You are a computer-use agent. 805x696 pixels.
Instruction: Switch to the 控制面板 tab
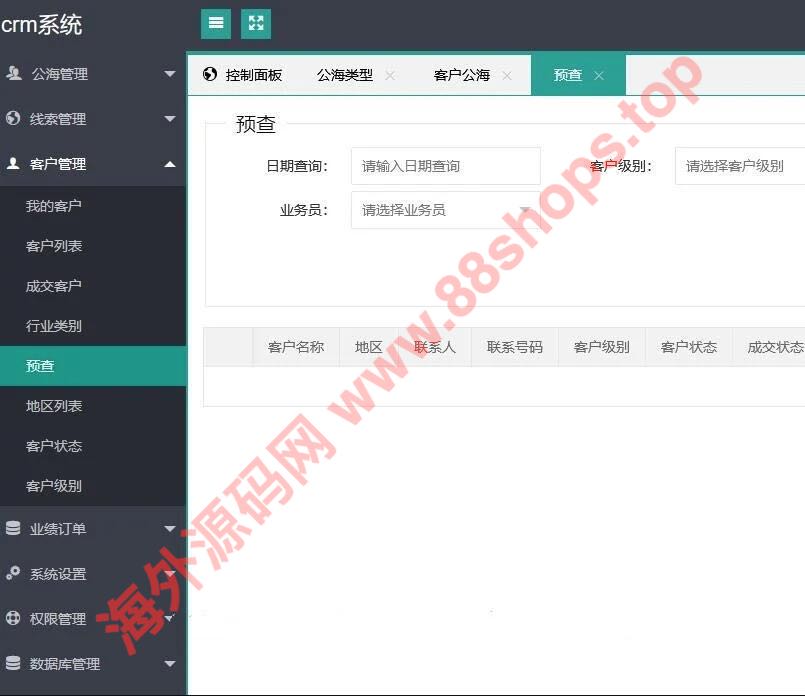click(x=253, y=75)
